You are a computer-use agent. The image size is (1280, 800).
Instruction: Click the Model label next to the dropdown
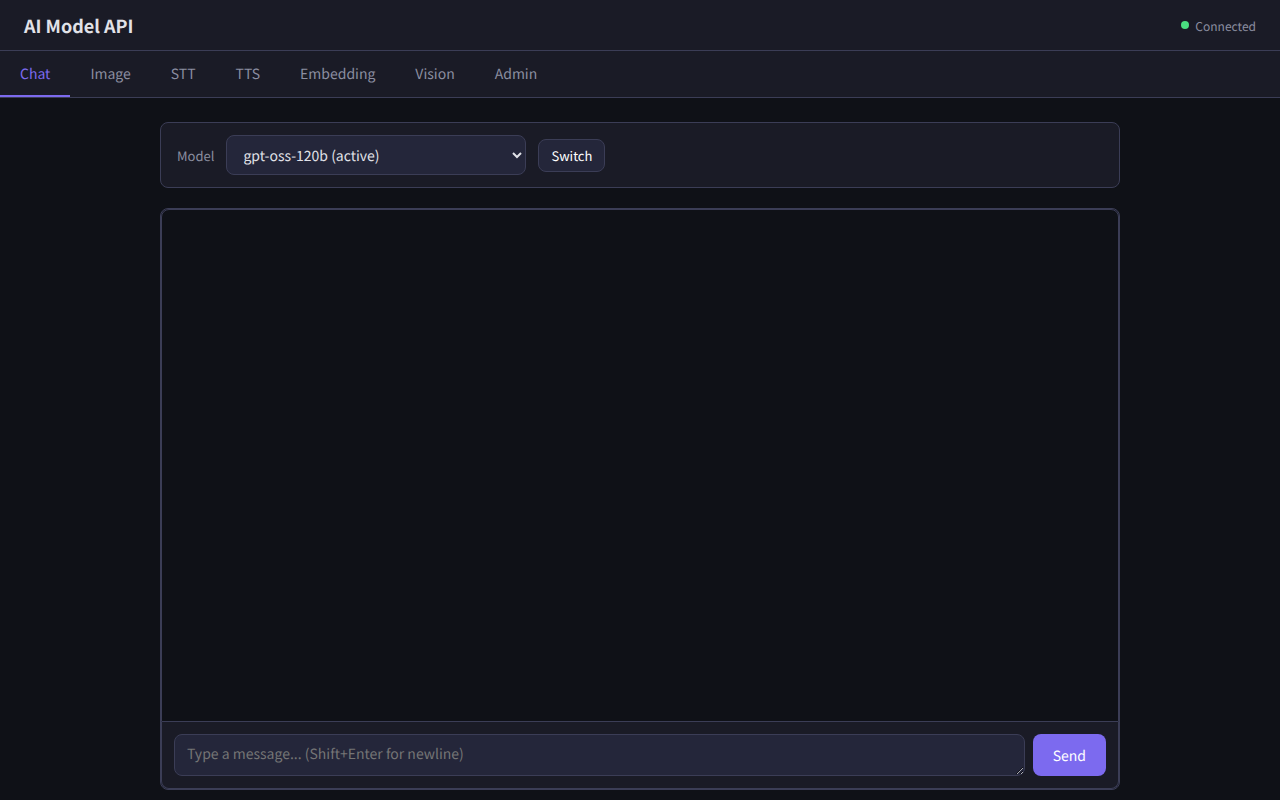point(195,155)
